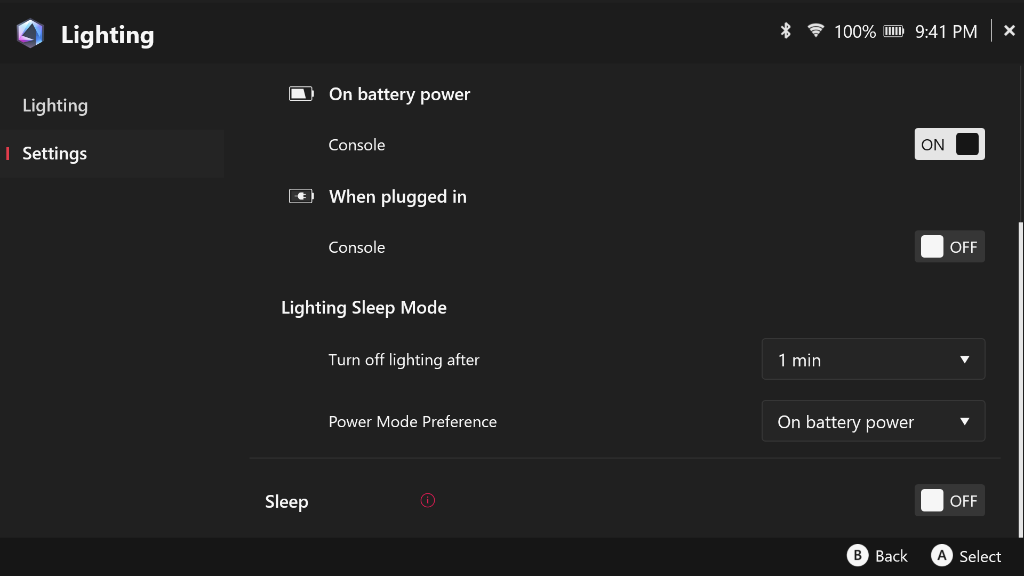The image size is (1024, 576).
Task: Click the plug icon next to When plugged in
Action: point(301,196)
